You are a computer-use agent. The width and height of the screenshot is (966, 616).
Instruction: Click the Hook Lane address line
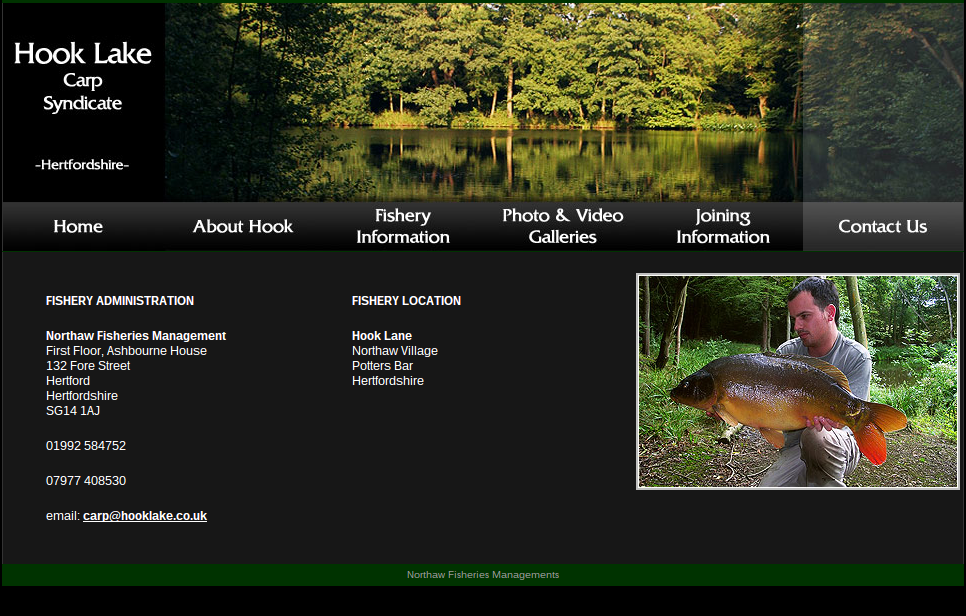tap(382, 336)
